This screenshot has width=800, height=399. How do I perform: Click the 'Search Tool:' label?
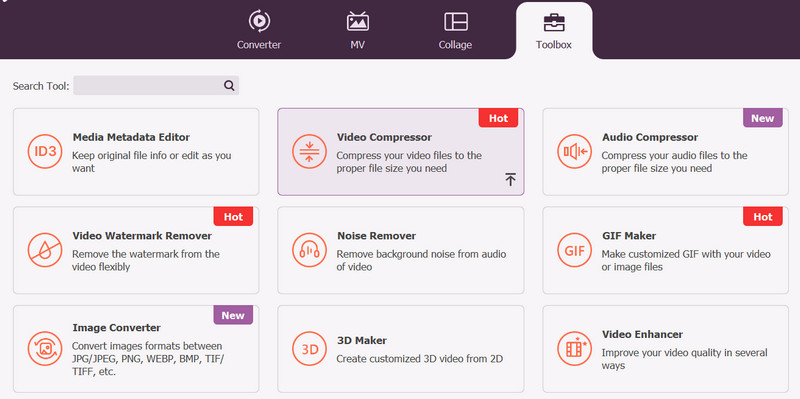pyautogui.click(x=41, y=86)
